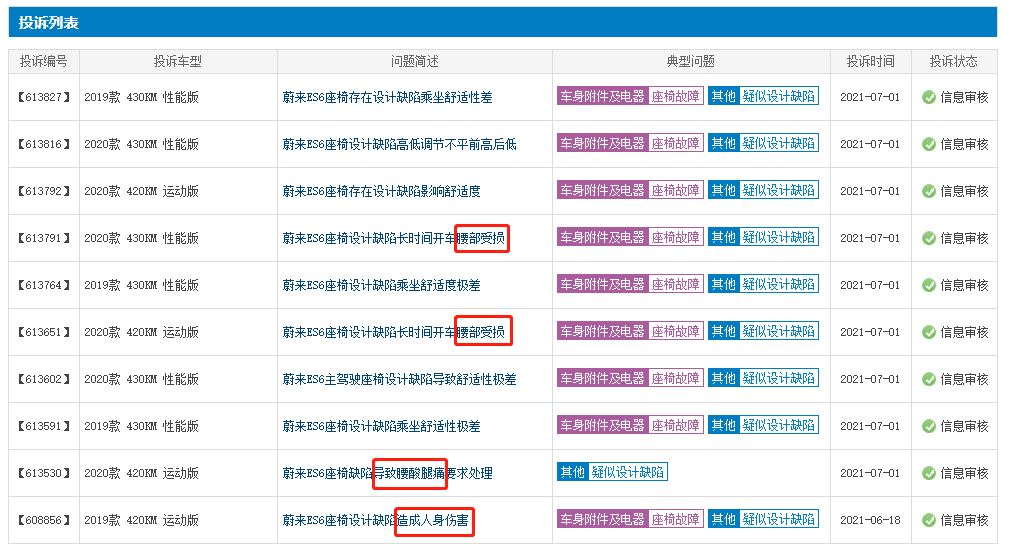Open complaint 蔚来ES6座椅设计缺陷乘坐舒适度极差
The width and height of the screenshot is (1009, 557).
pos(382,285)
